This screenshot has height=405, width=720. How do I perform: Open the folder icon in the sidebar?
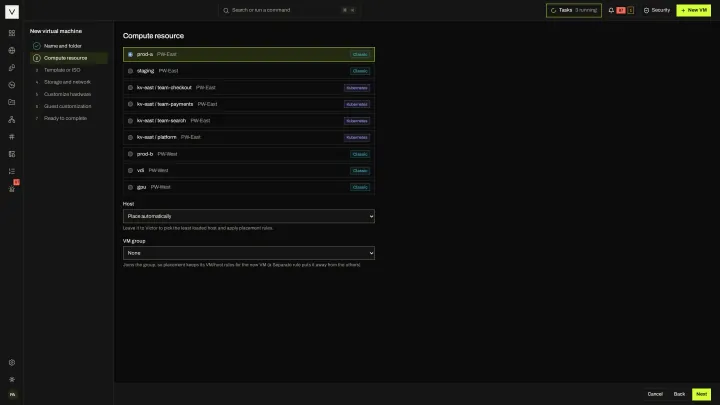click(x=12, y=102)
